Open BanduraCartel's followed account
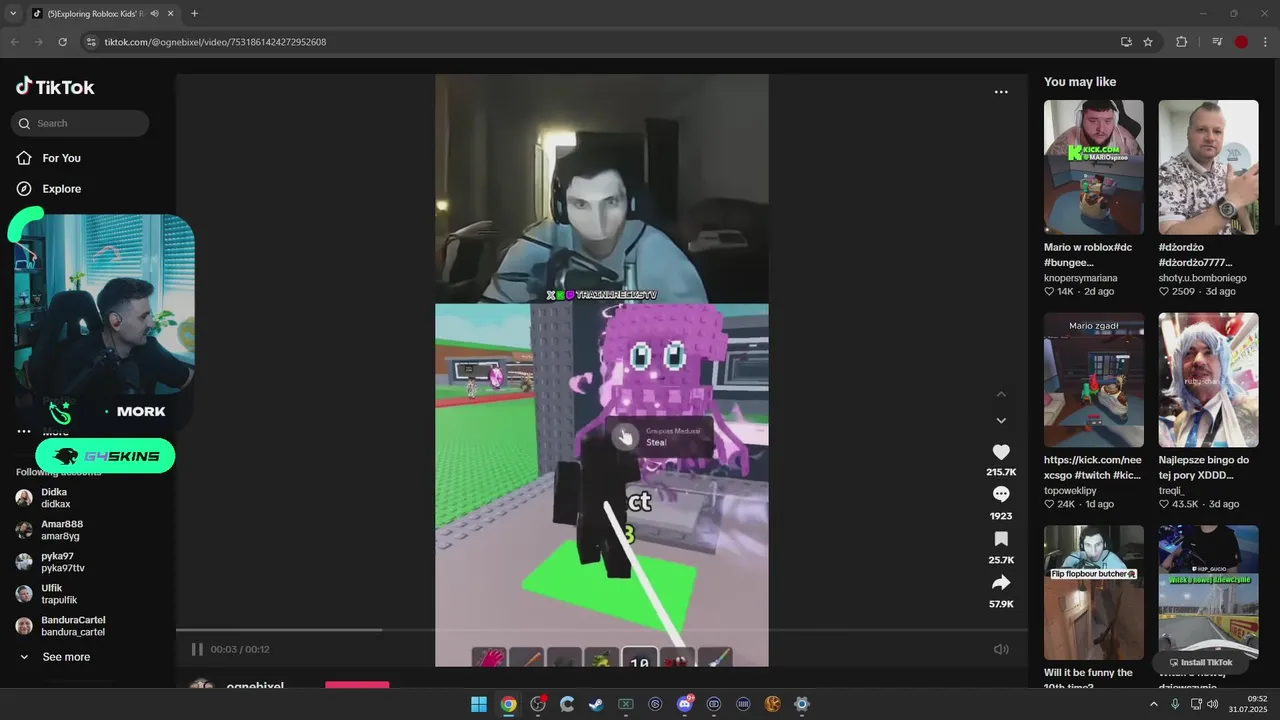Screen dimensions: 1280x720 60,626
